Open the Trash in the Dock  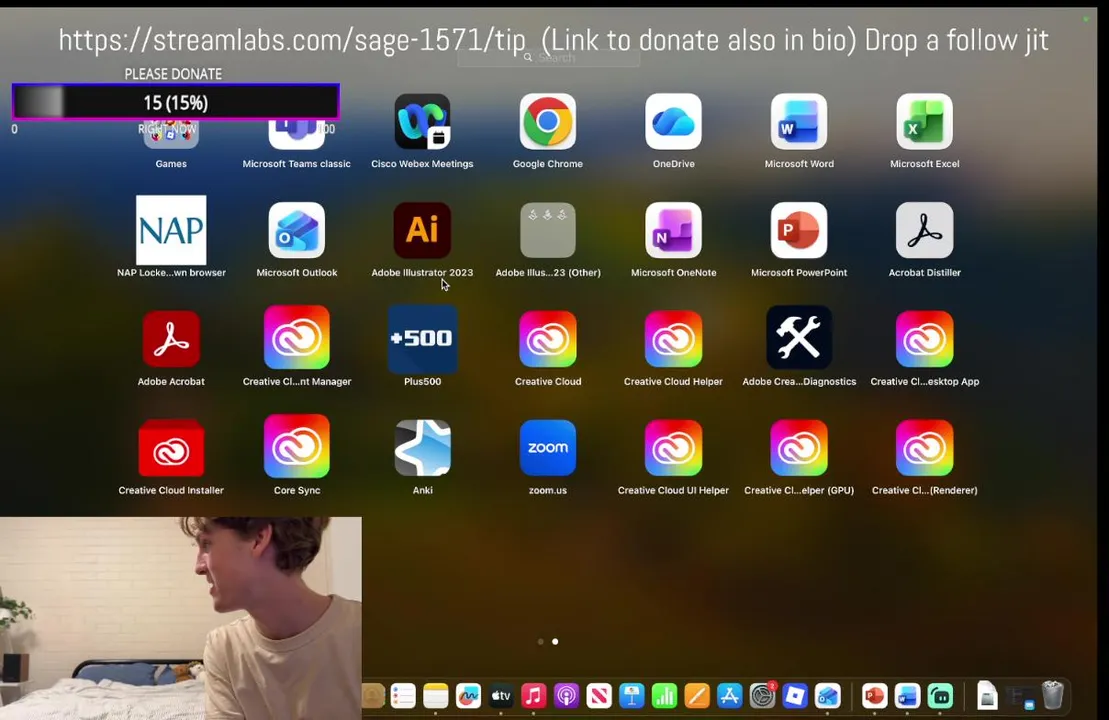pyautogui.click(x=1052, y=695)
